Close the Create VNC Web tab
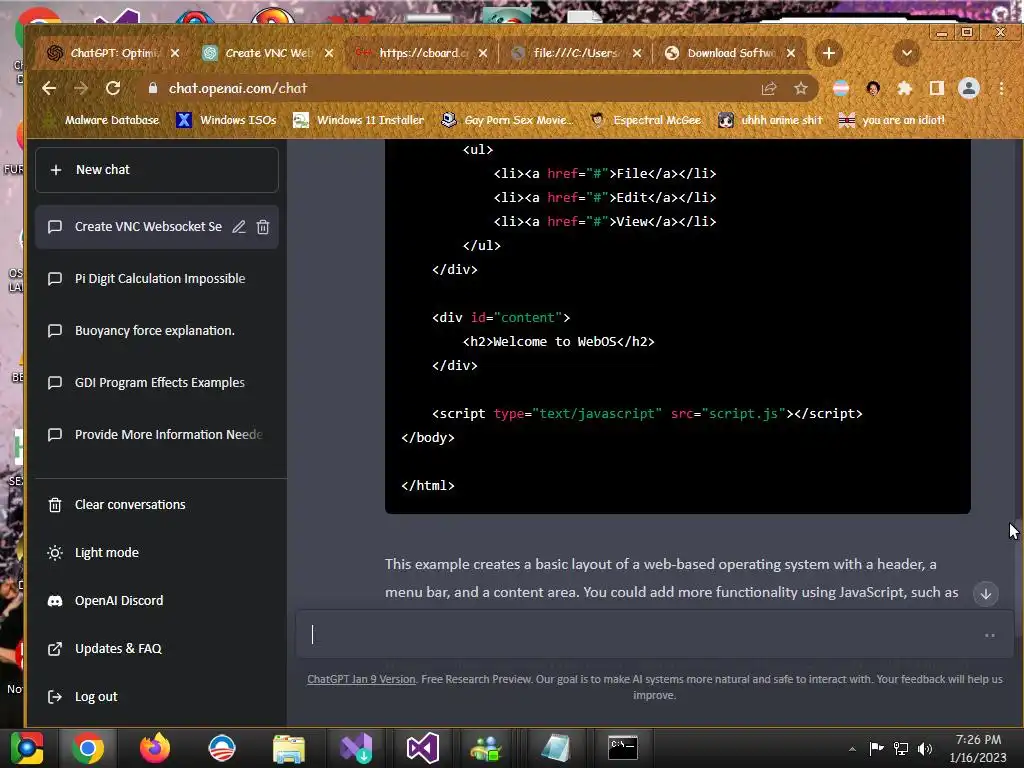 328,54
